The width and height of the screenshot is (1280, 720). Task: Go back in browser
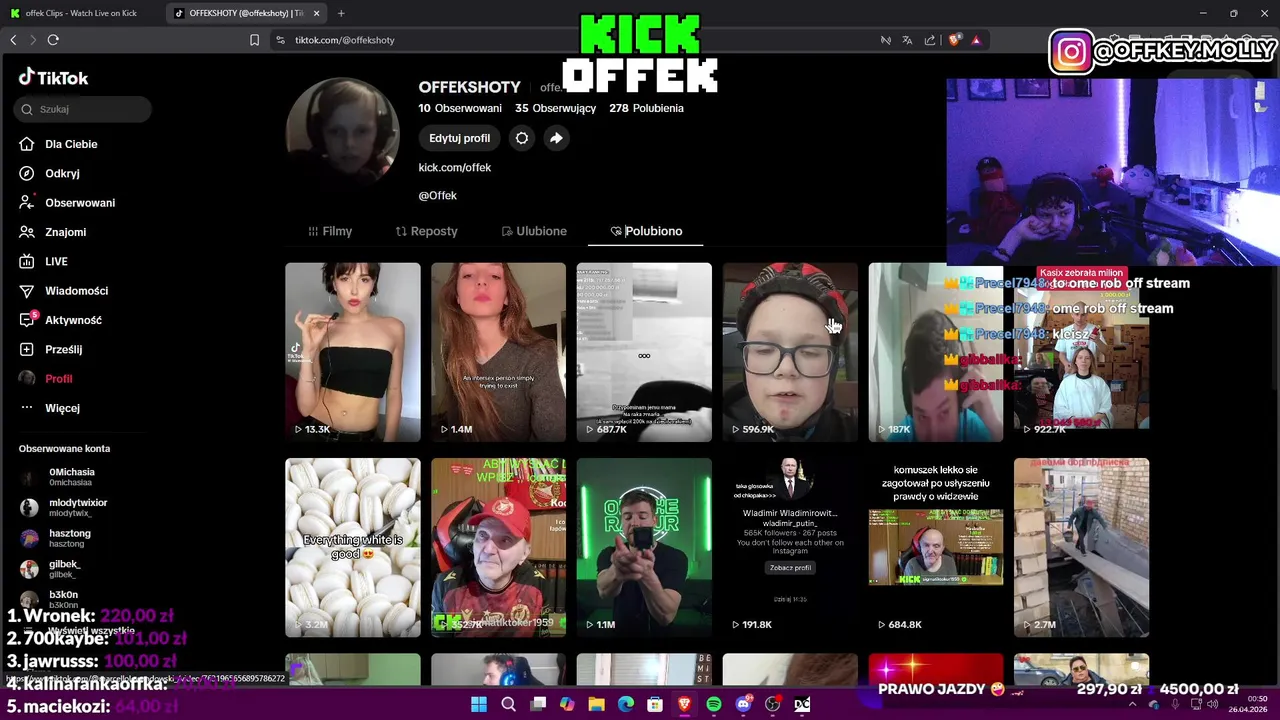tap(13, 40)
